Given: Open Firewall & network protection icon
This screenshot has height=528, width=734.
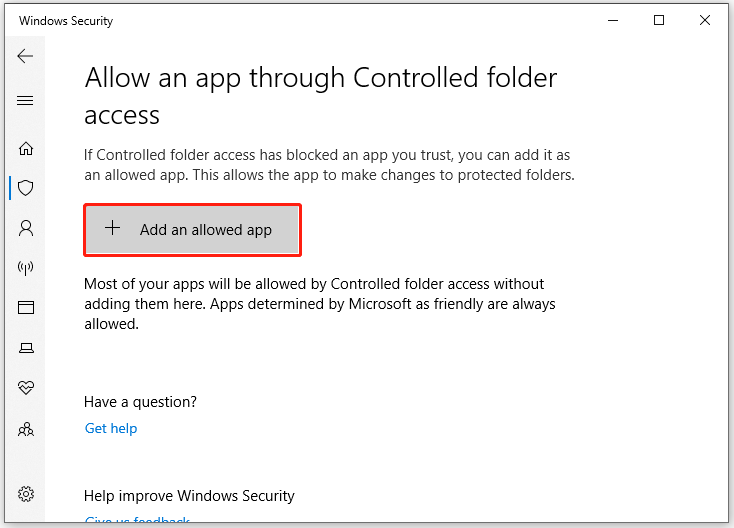Looking at the screenshot, I should click(26, 268).
